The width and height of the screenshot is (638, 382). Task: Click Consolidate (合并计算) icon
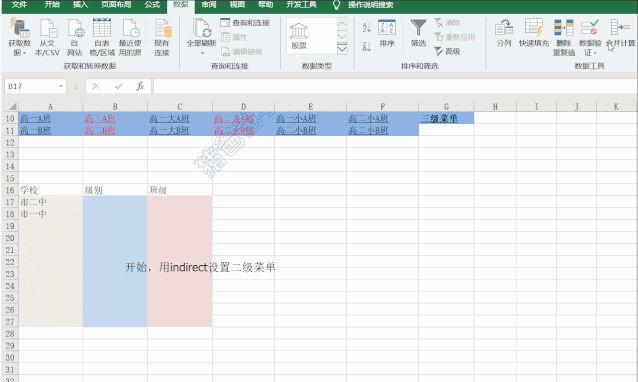click(x=620, y=28)
